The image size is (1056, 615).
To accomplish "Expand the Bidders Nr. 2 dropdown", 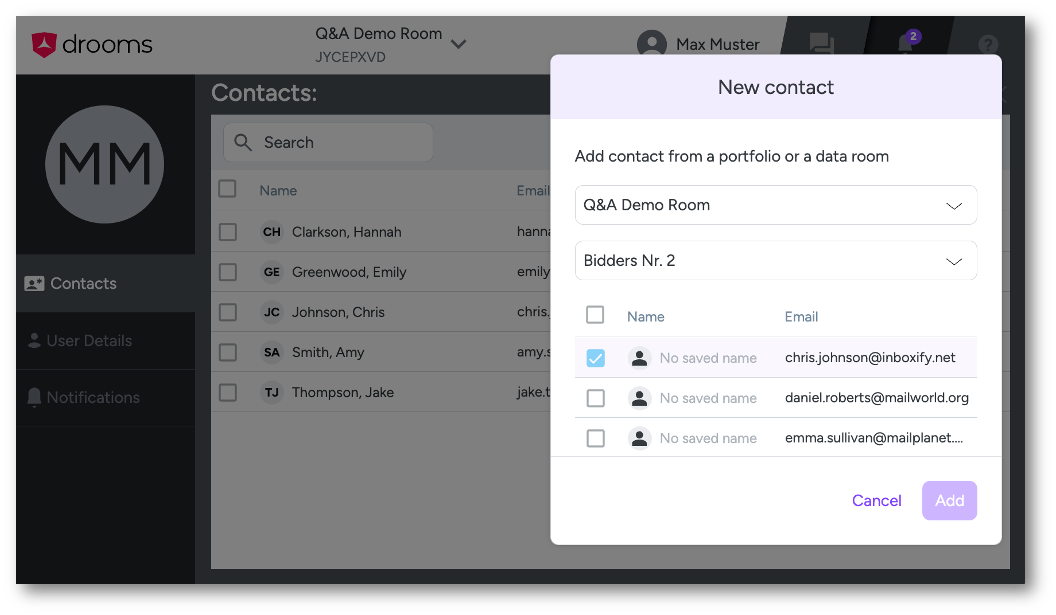I will click(x=776, y=261).
